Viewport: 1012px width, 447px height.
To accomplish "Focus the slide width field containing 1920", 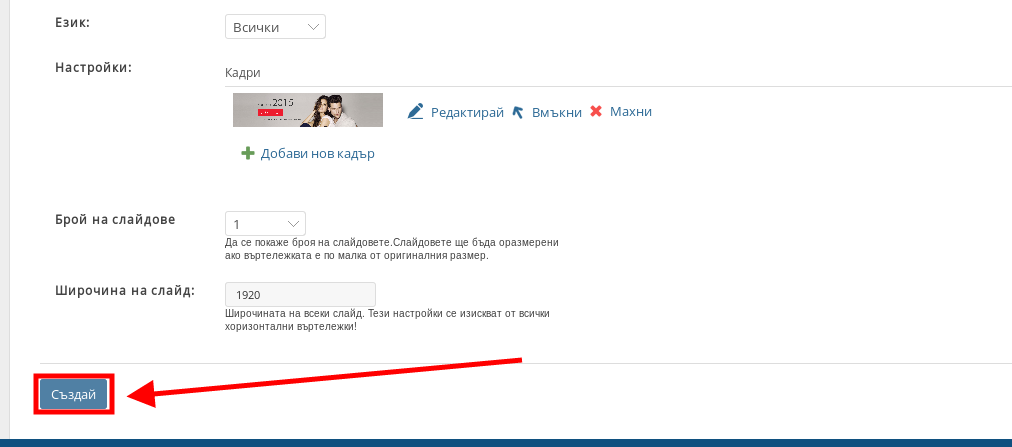I will pyautogui.click(x=300, y=295).
